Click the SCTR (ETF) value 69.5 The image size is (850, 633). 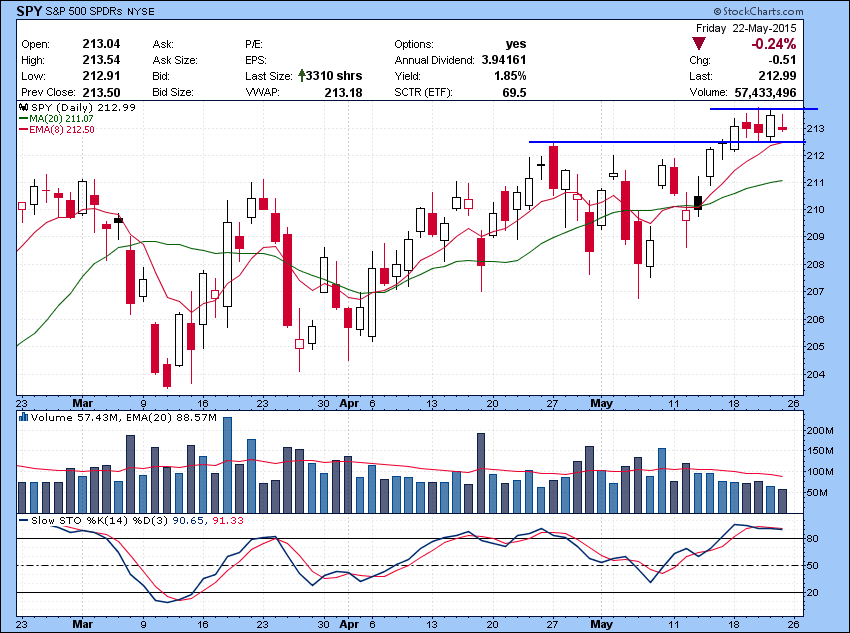click(514, 93)
